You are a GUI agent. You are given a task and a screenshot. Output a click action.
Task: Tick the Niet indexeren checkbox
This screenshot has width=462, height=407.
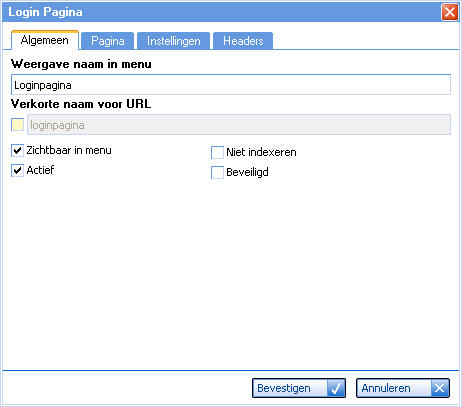217,152
